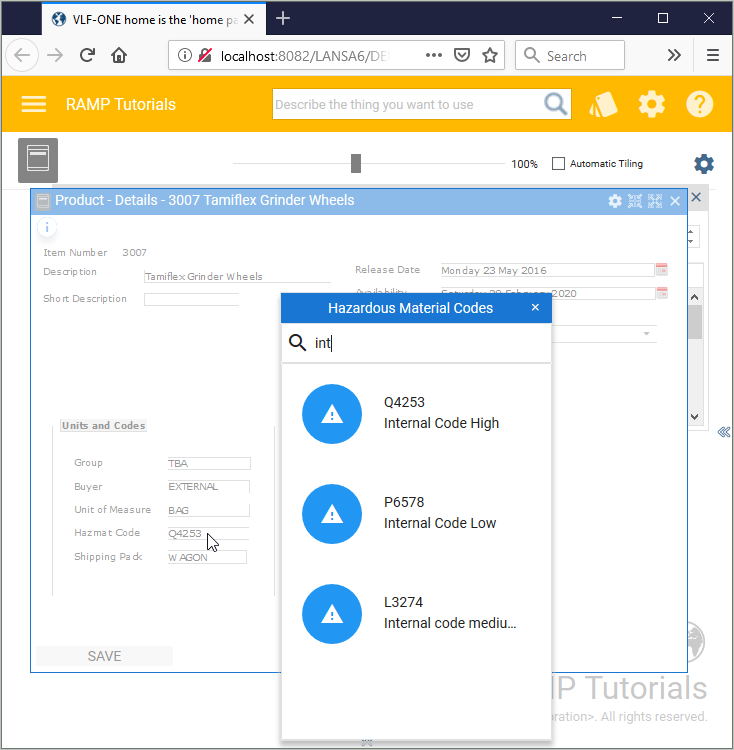This screenshot has height=750, width=734.
Task: Open the Release Date calendar icon
Action: 661,269
